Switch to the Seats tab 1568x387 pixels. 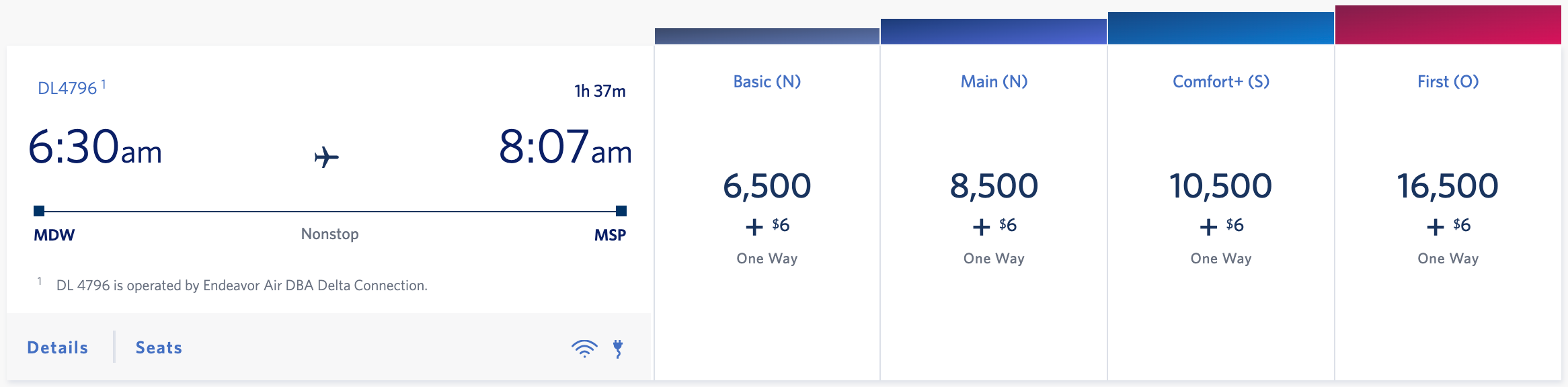[158, 348]
